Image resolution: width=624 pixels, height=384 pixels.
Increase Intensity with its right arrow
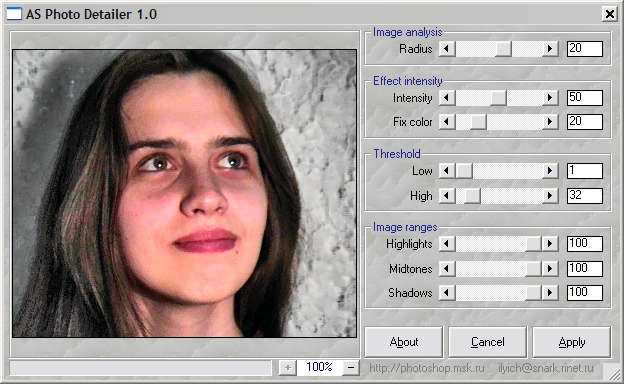(x=550, y=98)
